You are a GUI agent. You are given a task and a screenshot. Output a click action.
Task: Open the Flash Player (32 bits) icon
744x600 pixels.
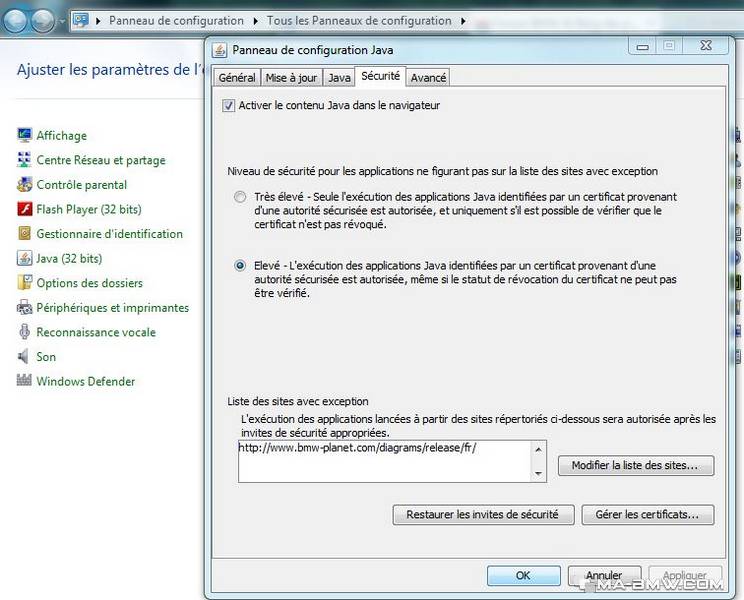(24, 209)
